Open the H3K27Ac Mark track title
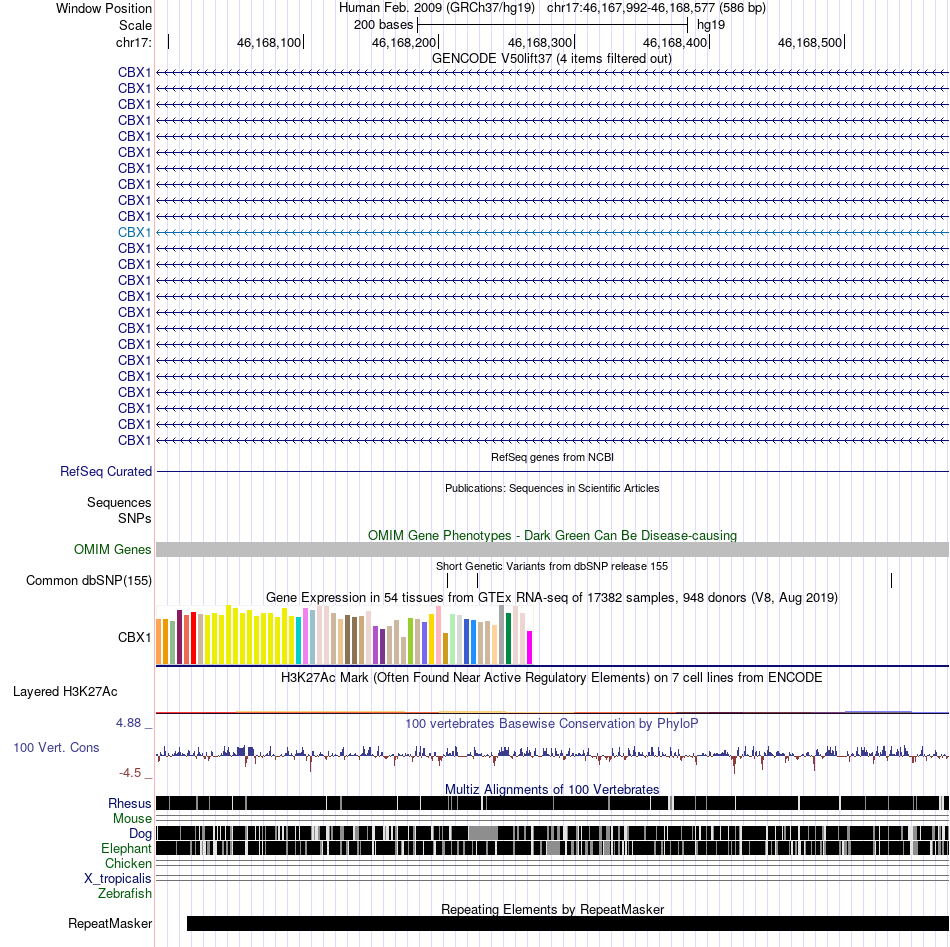The width and height of the screenshot is (950, 947). click(x=551, y=677)
